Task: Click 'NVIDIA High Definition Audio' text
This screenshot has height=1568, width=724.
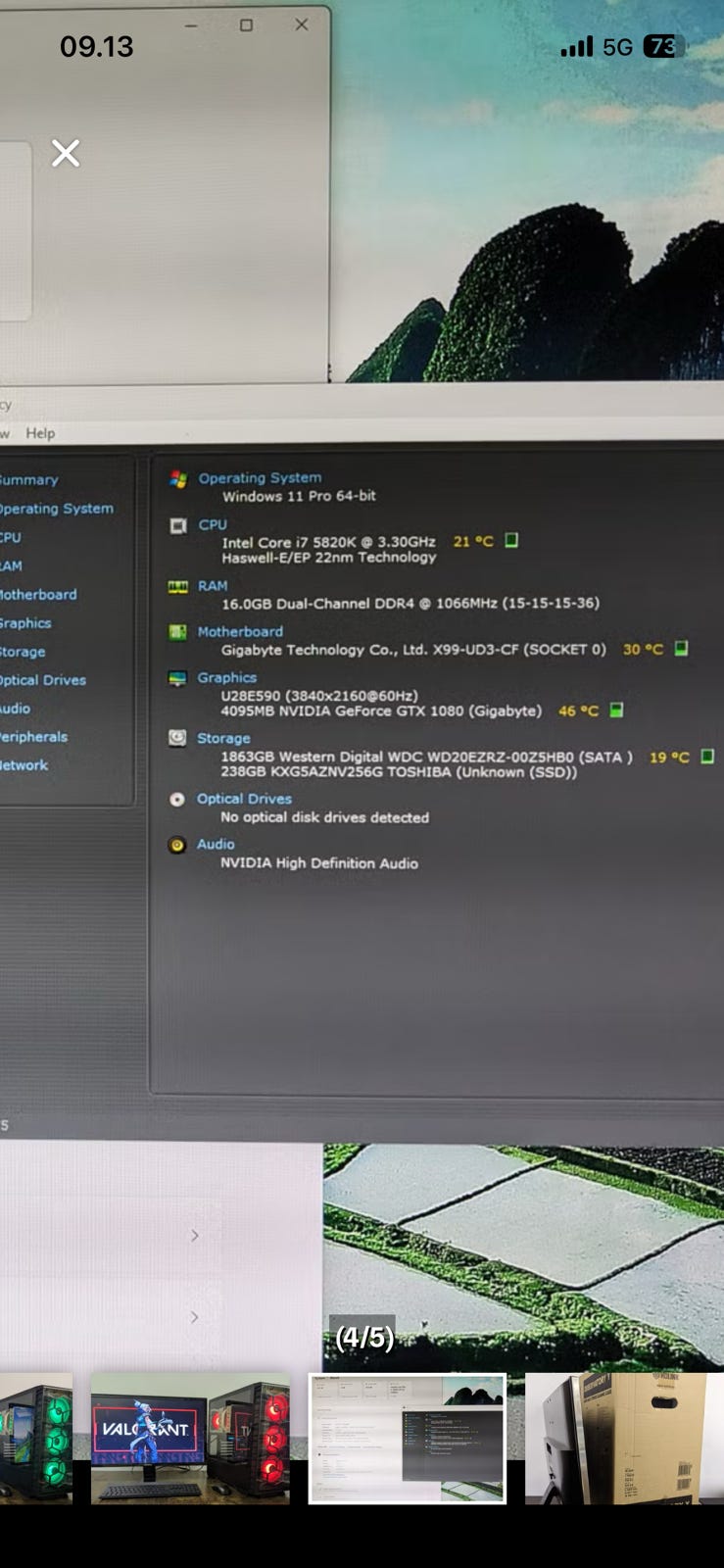Action: 319,862
